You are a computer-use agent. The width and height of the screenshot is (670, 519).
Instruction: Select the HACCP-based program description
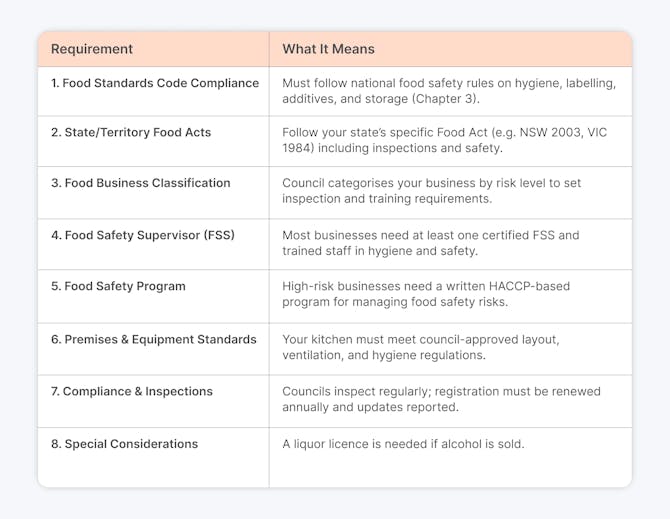426,294
